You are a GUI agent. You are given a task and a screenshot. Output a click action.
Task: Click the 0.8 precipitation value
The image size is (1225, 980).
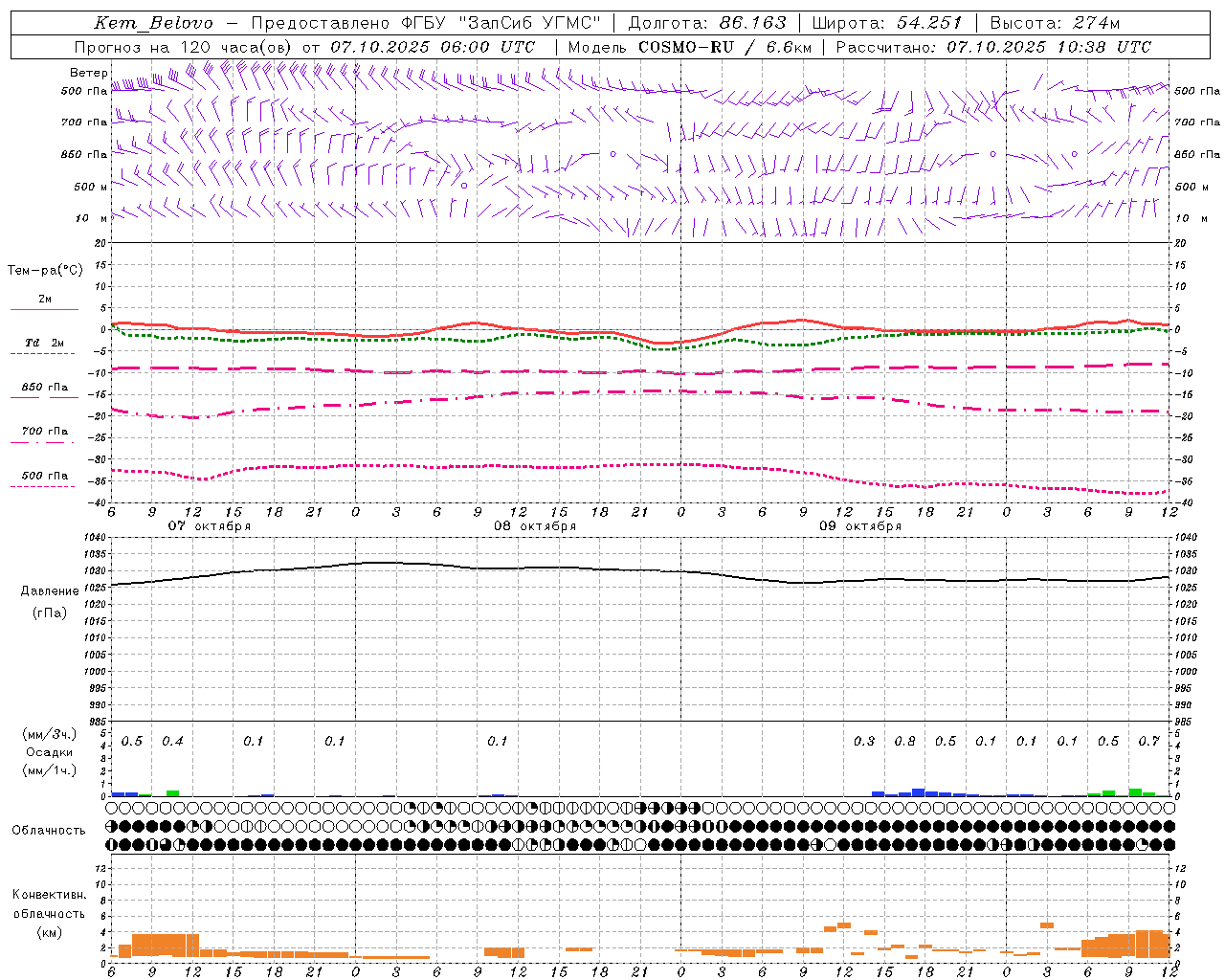pyautogui.click(x=904, y=742)
